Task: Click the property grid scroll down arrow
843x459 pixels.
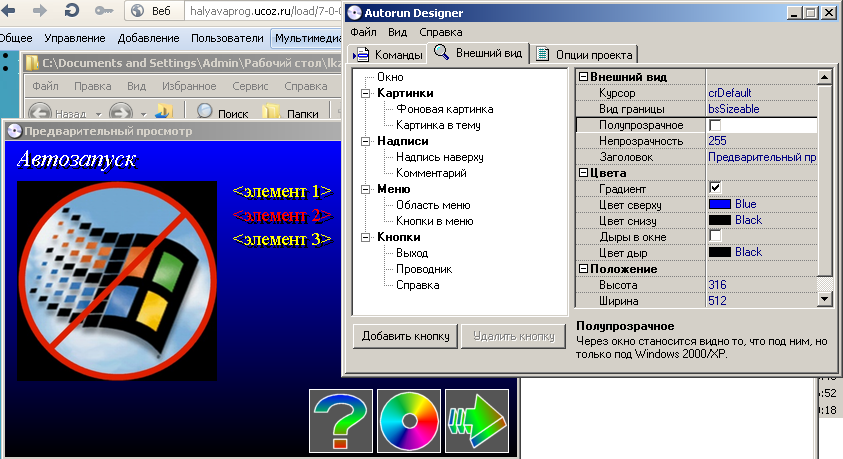Action: (x=824, y=299)
